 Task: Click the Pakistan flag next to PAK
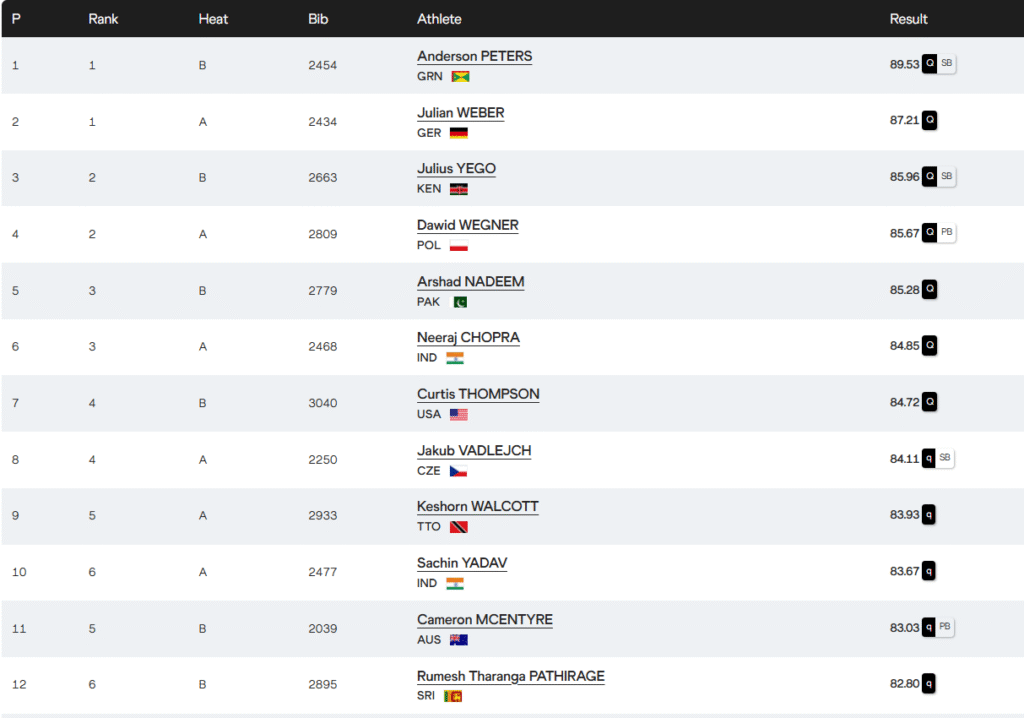[x=459, y=302]
